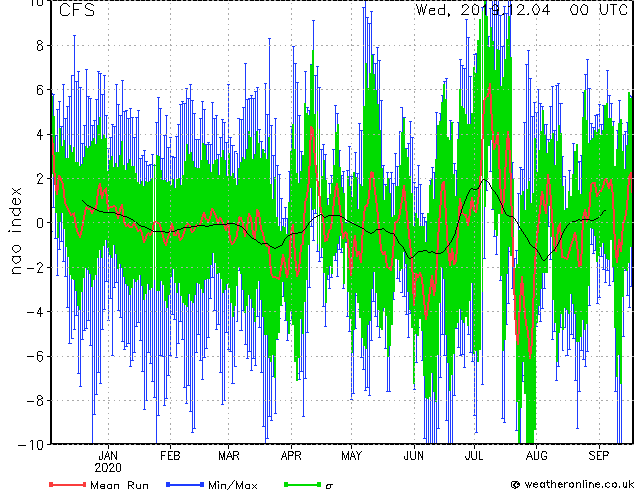Click the MAR month axis label
The height and width of the screenshot is (490, 634).
[x=229, y=456]
